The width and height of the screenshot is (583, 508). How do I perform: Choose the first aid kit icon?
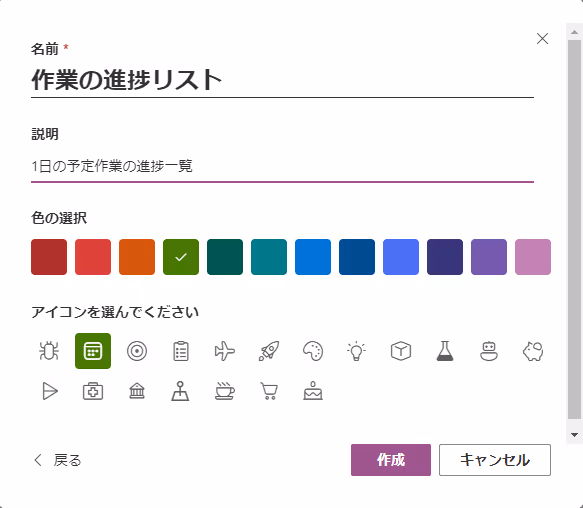(x=93, y=391)
